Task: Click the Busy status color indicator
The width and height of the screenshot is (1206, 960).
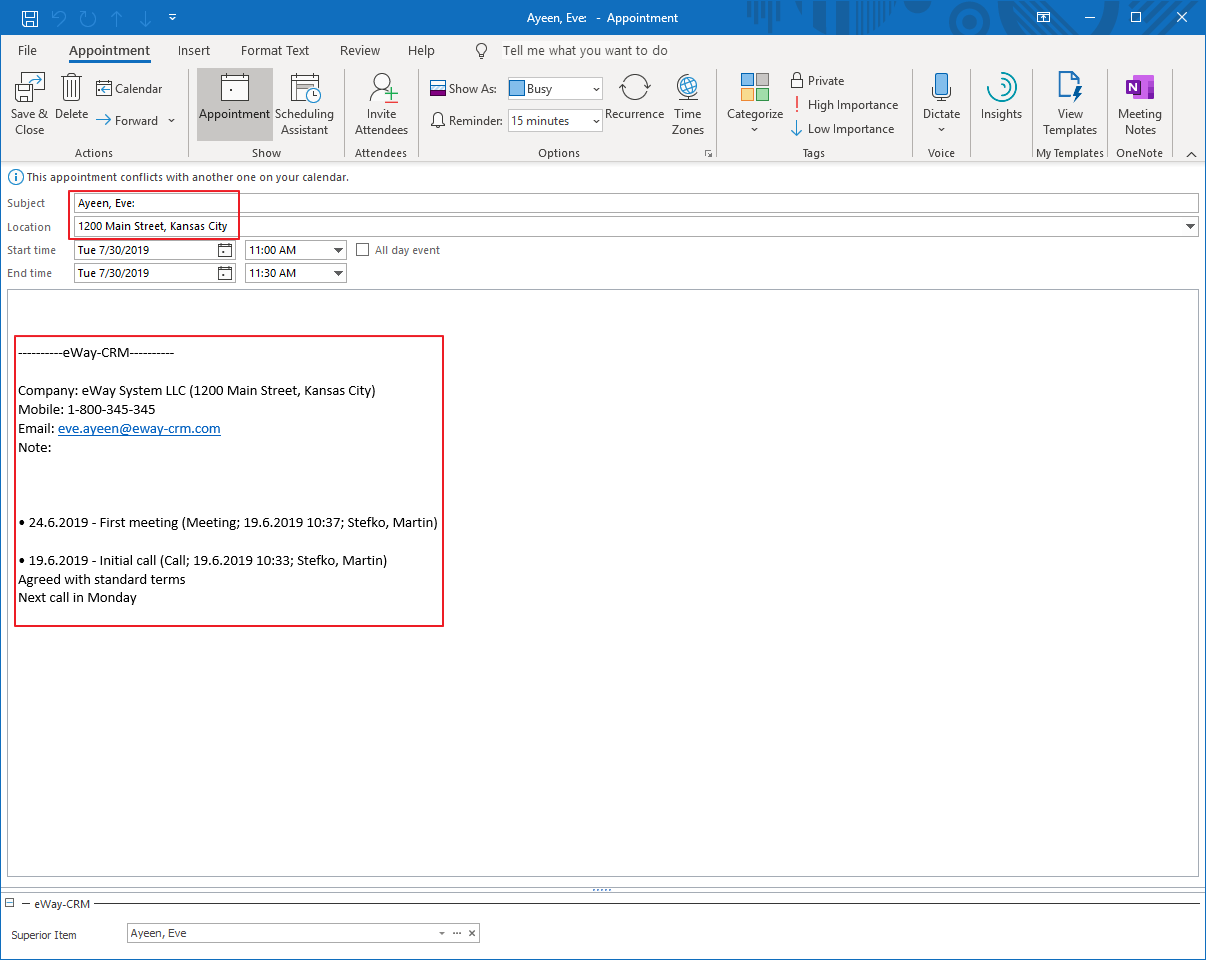Action: tap(515, 88)
